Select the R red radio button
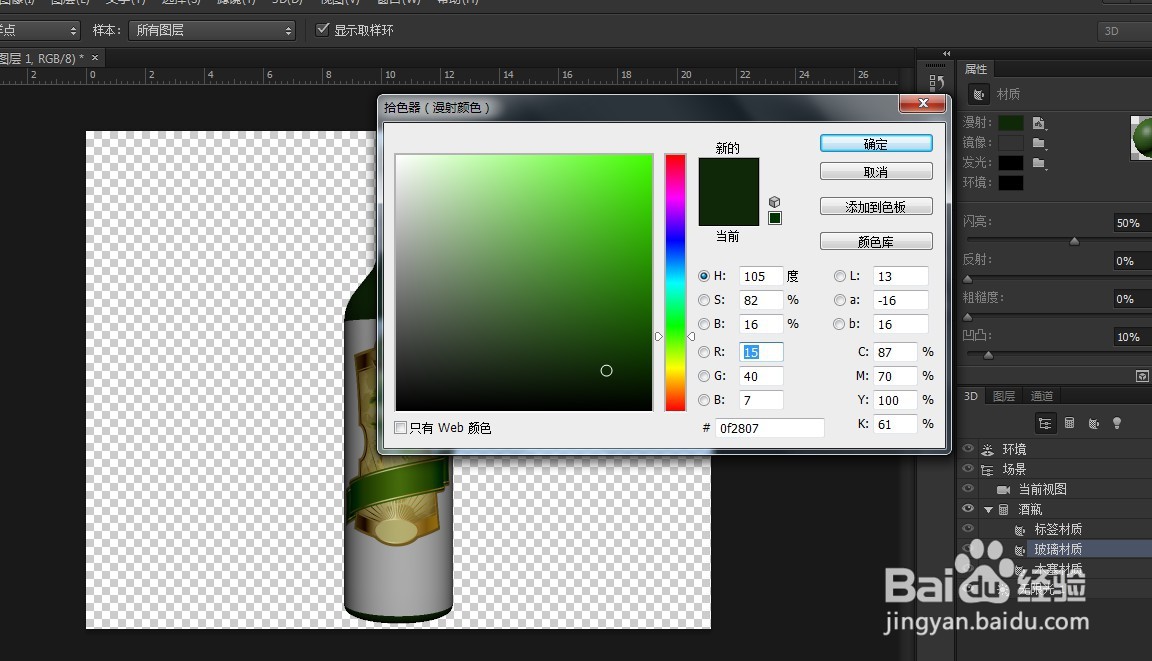 [704, 352]
